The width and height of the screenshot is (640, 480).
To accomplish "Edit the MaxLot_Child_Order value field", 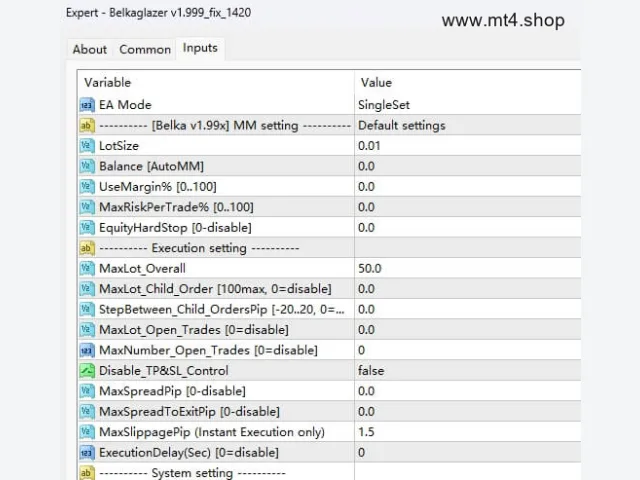I will pos(468,289).
